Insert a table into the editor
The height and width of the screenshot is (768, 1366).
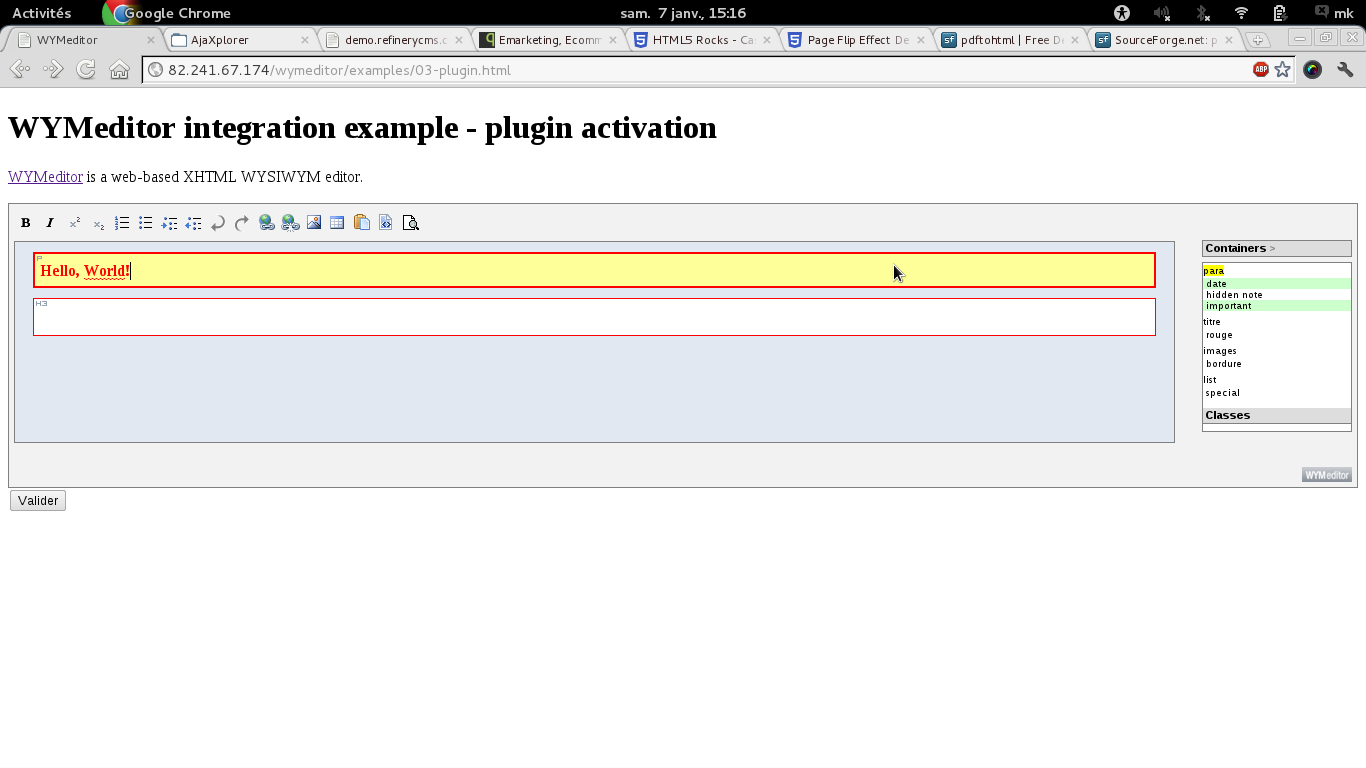pyautogui.click(x=337, y=223)
